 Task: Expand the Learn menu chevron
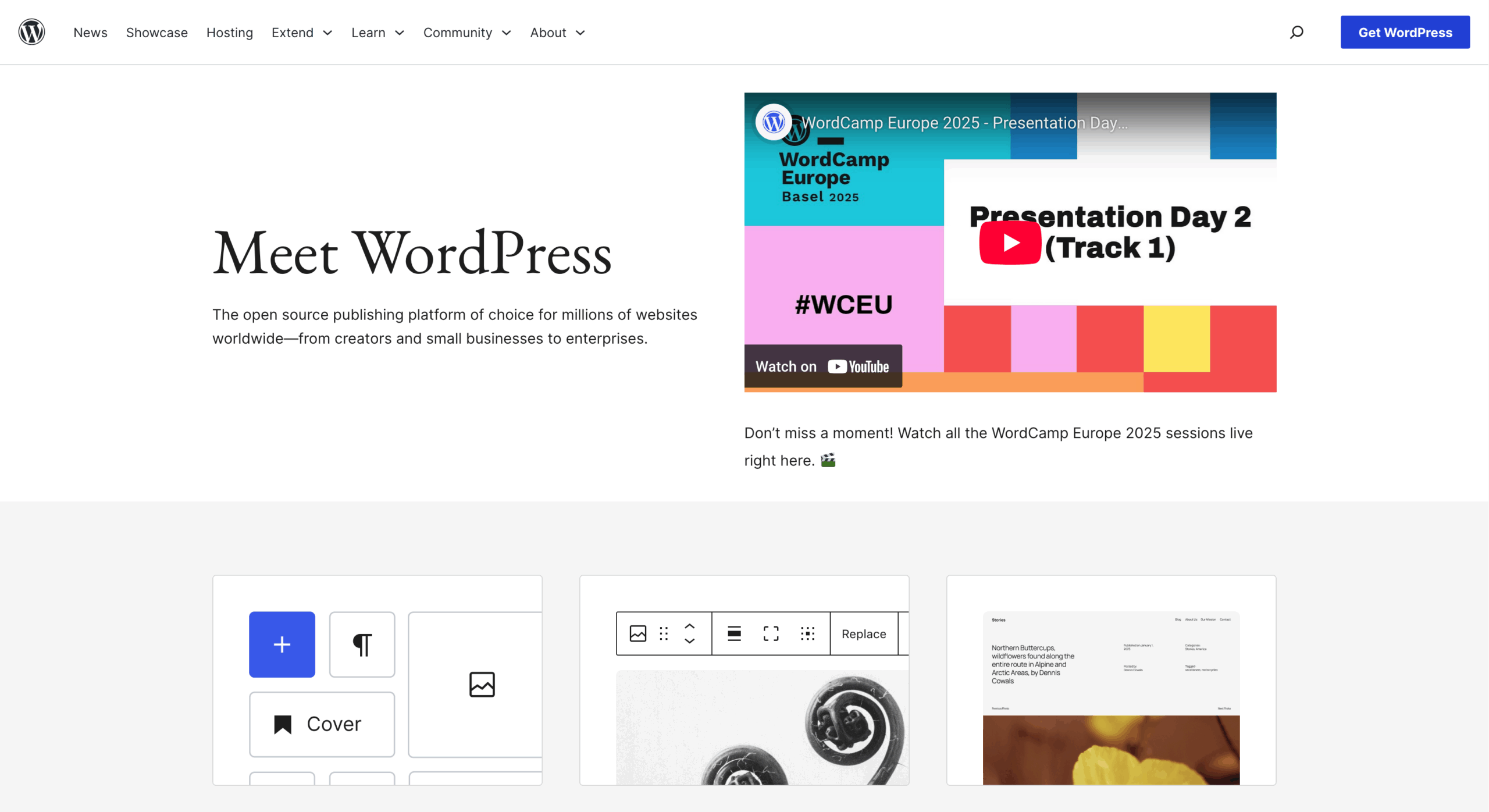400,33
